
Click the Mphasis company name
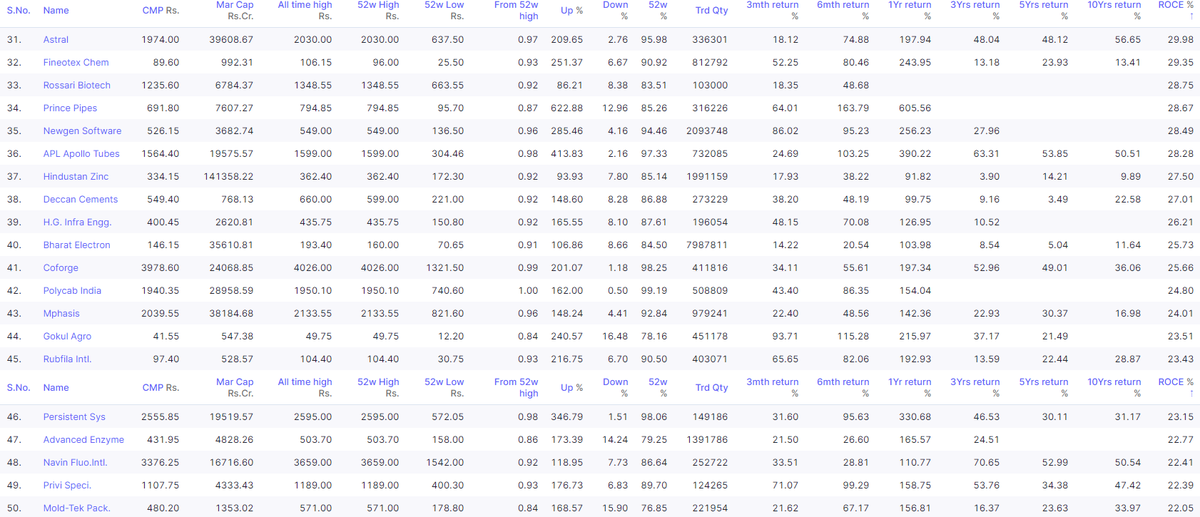pyautogui.click(x=61, y=314)
